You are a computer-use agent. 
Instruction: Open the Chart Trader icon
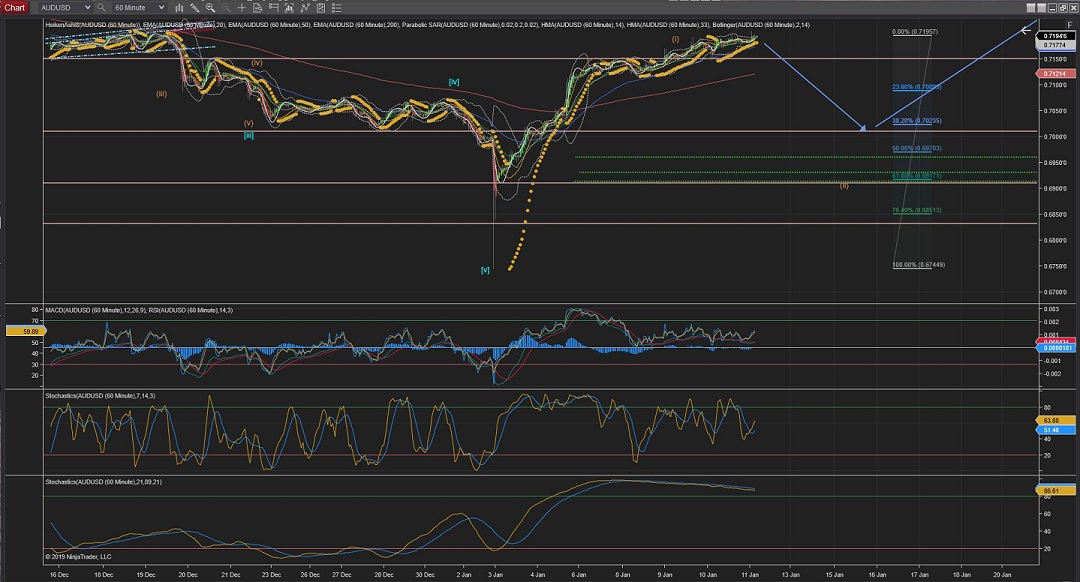[273, 8]
